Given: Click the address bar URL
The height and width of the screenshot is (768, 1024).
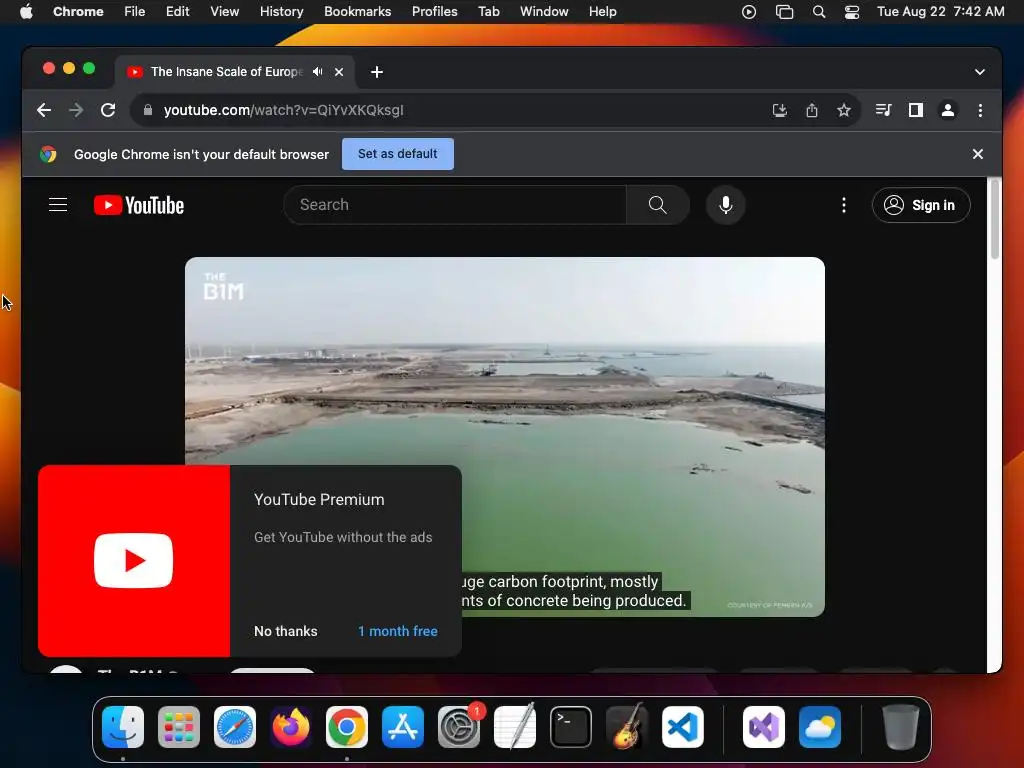Looking at the screenshot, I should pos(283,110).
